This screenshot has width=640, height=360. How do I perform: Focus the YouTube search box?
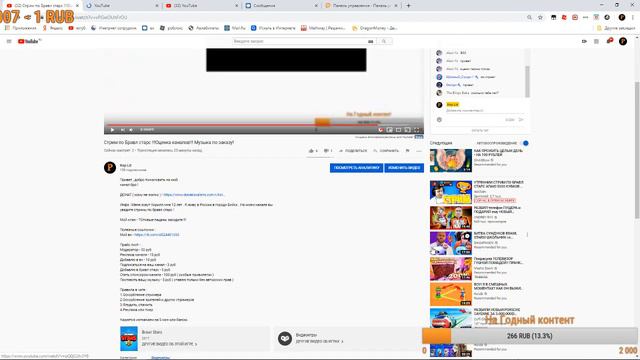(x=300, y=41)
